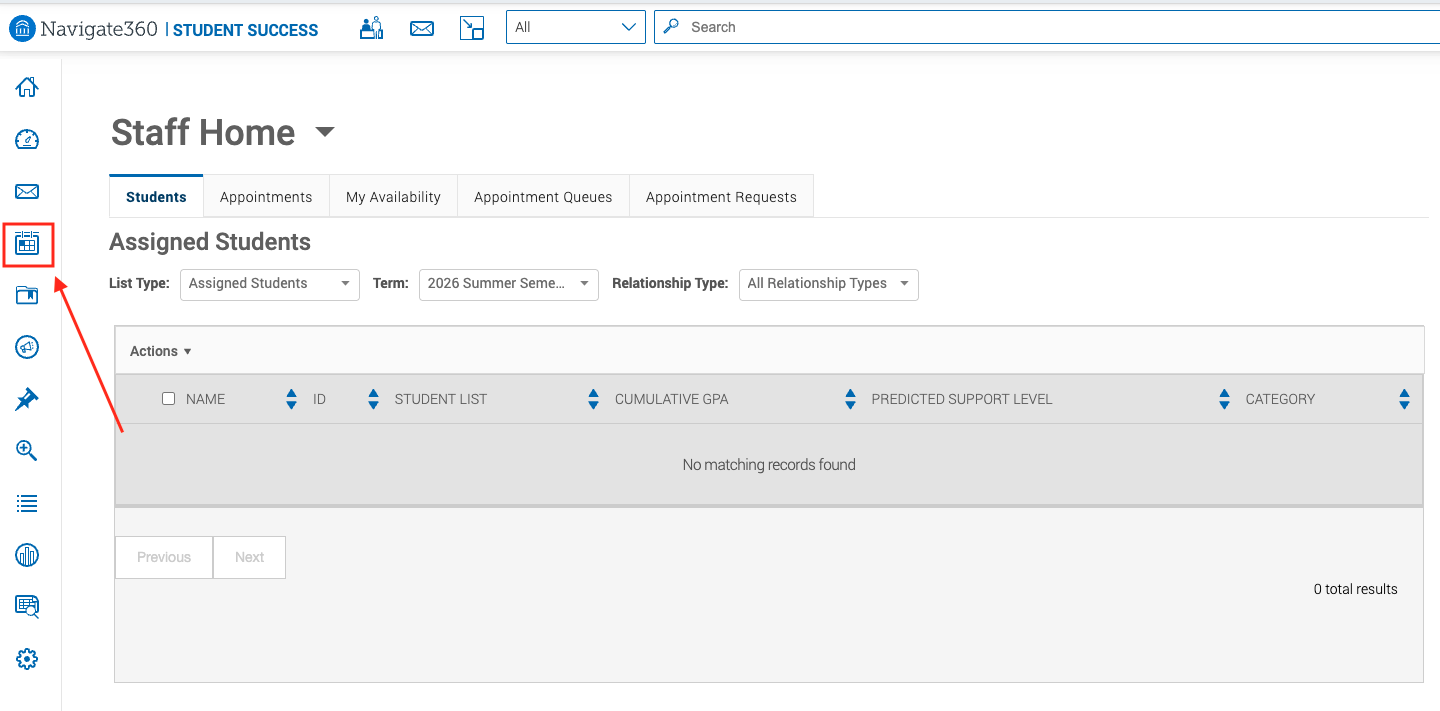Viewport: 1440px width, 711px height.
Task: Open the dashboard gauge icon in sidebar
Action: coord(27,139)
